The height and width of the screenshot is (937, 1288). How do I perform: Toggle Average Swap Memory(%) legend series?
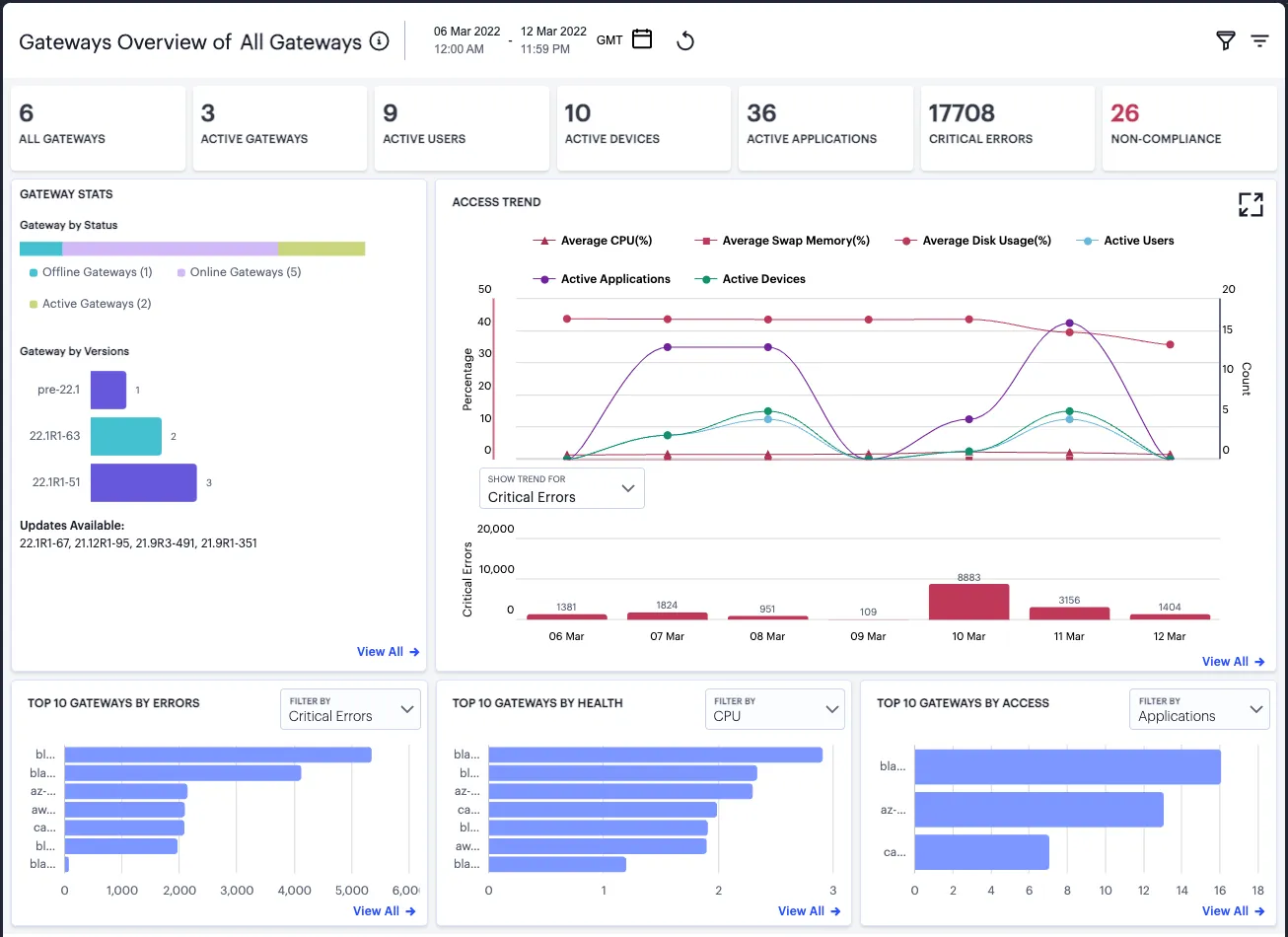click(782, 241)
